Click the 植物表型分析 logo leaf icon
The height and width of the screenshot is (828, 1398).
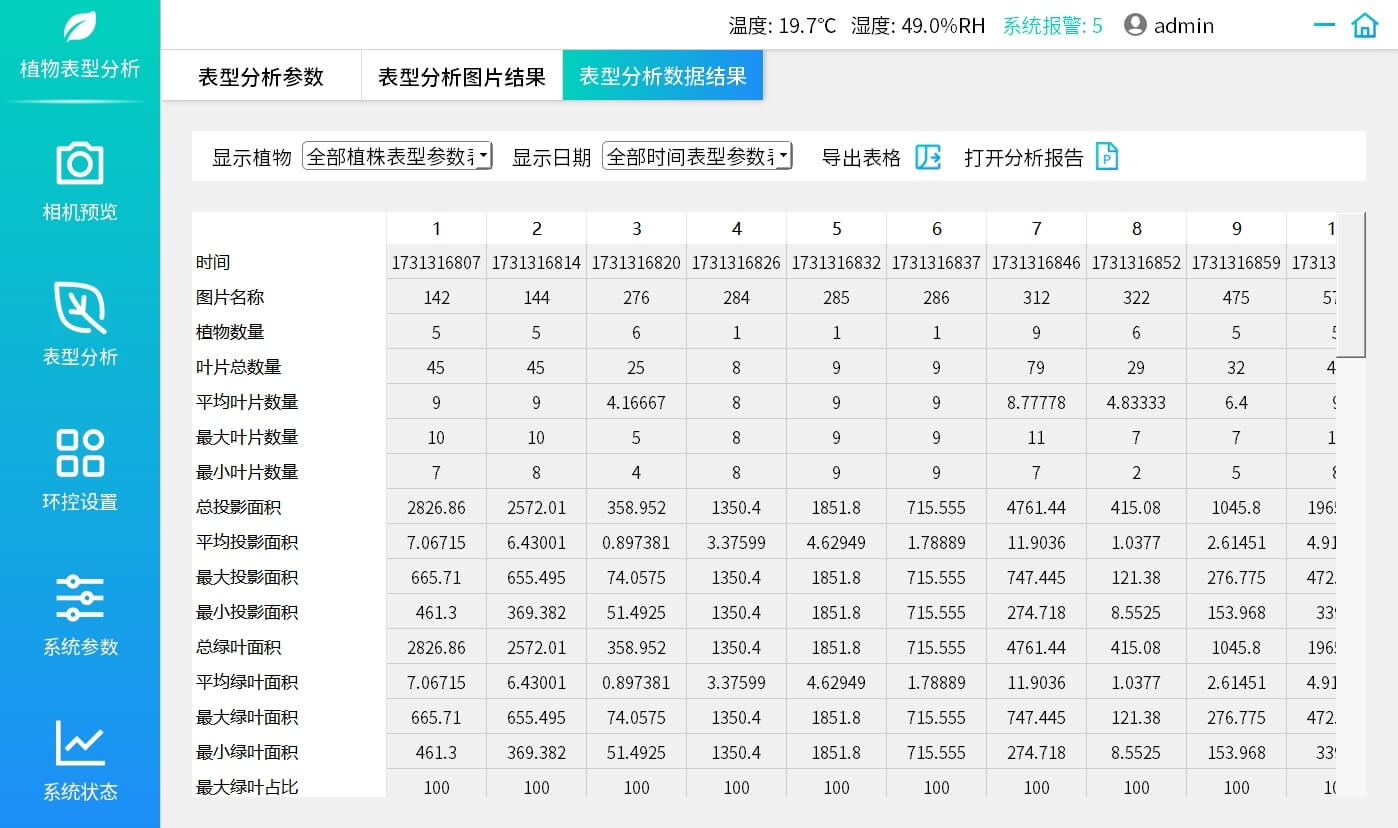[x=80, y=26]
